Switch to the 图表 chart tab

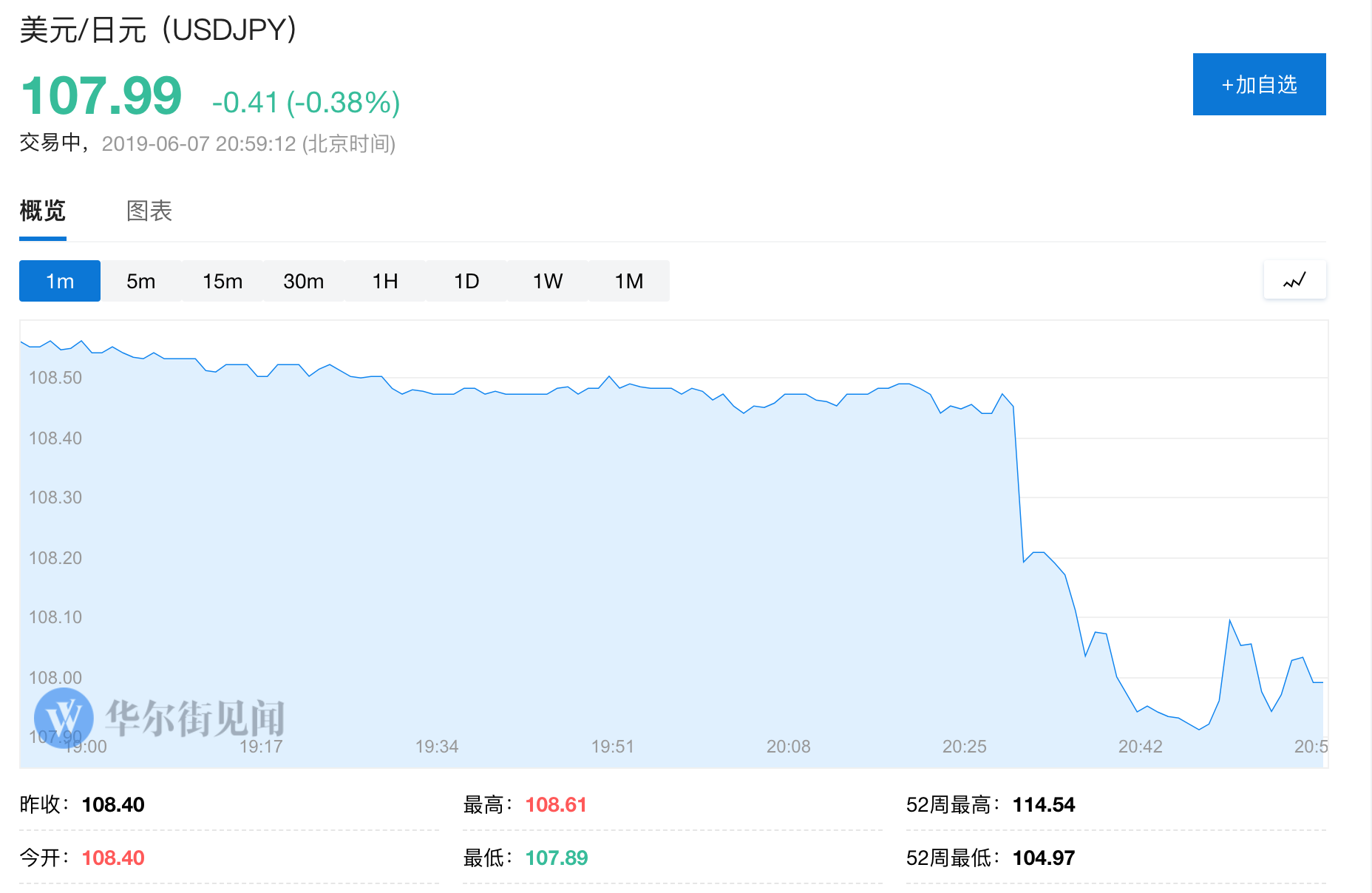(x=149, y=211)
